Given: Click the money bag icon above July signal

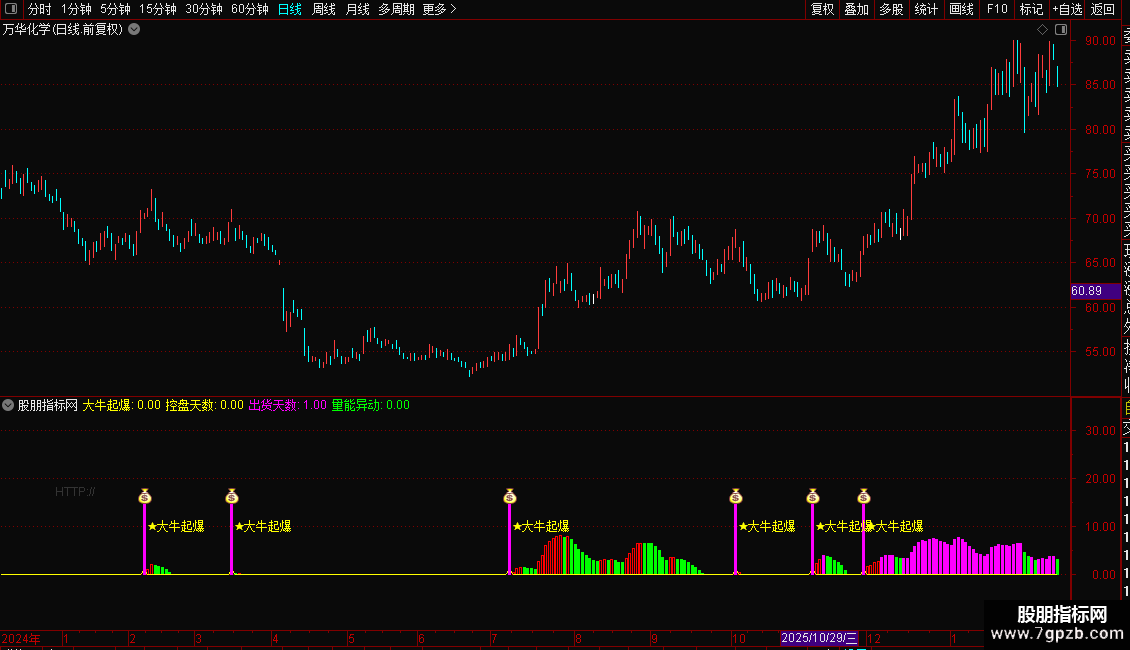Looking at the screenshot, I should point(510,496).
